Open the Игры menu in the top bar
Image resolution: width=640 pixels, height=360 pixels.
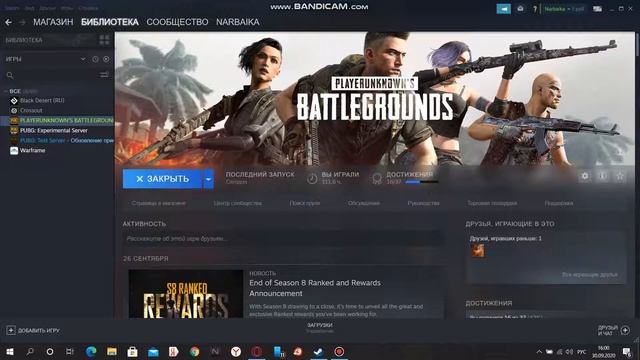67,8
